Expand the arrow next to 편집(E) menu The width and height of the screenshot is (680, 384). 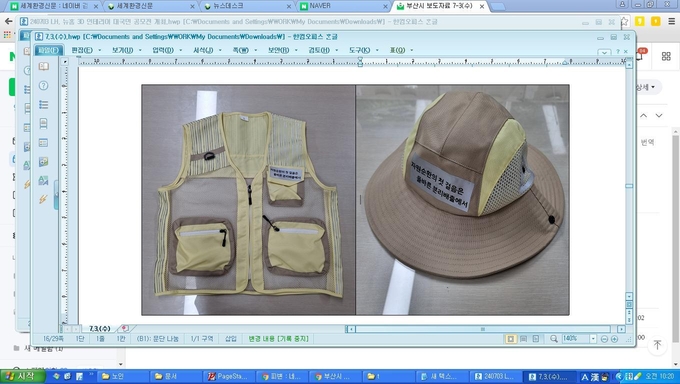[x=99, y=50]
